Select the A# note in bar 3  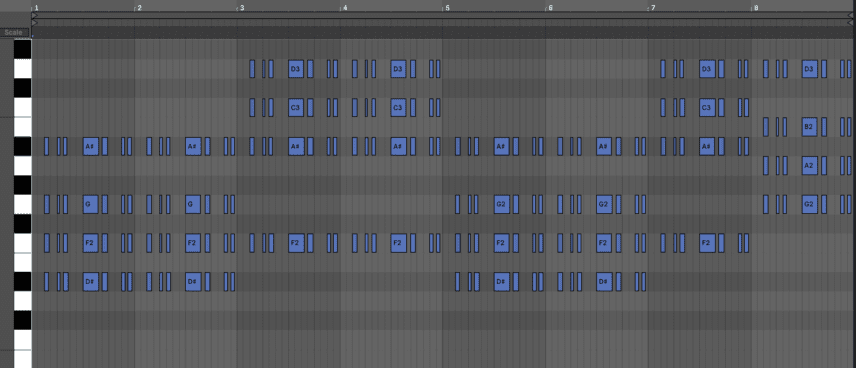click(x=296, y=146)
